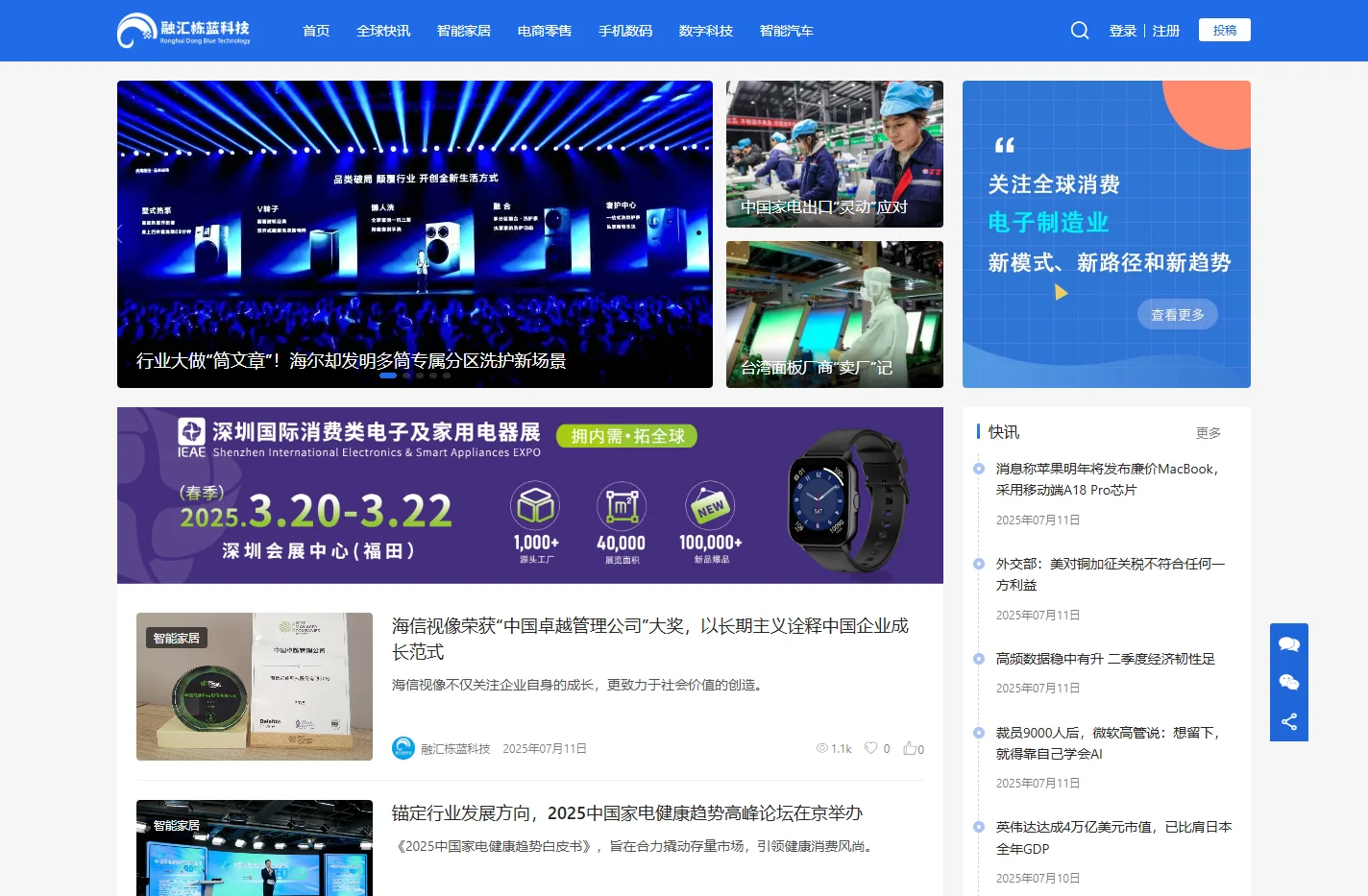Open the 智能家居 navigation item

pos(464,31)
